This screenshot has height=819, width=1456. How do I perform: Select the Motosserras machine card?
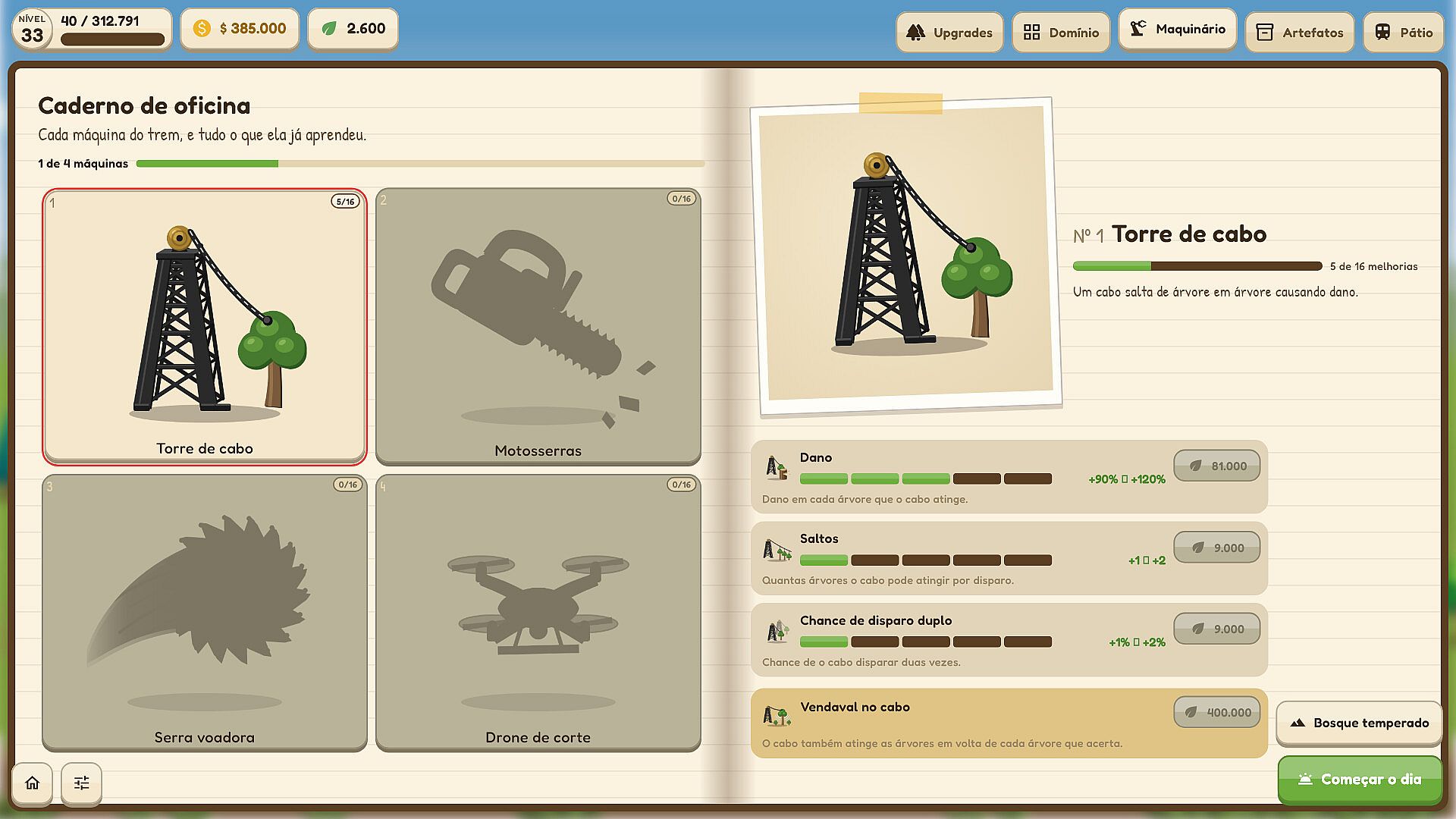click(538, 326)
